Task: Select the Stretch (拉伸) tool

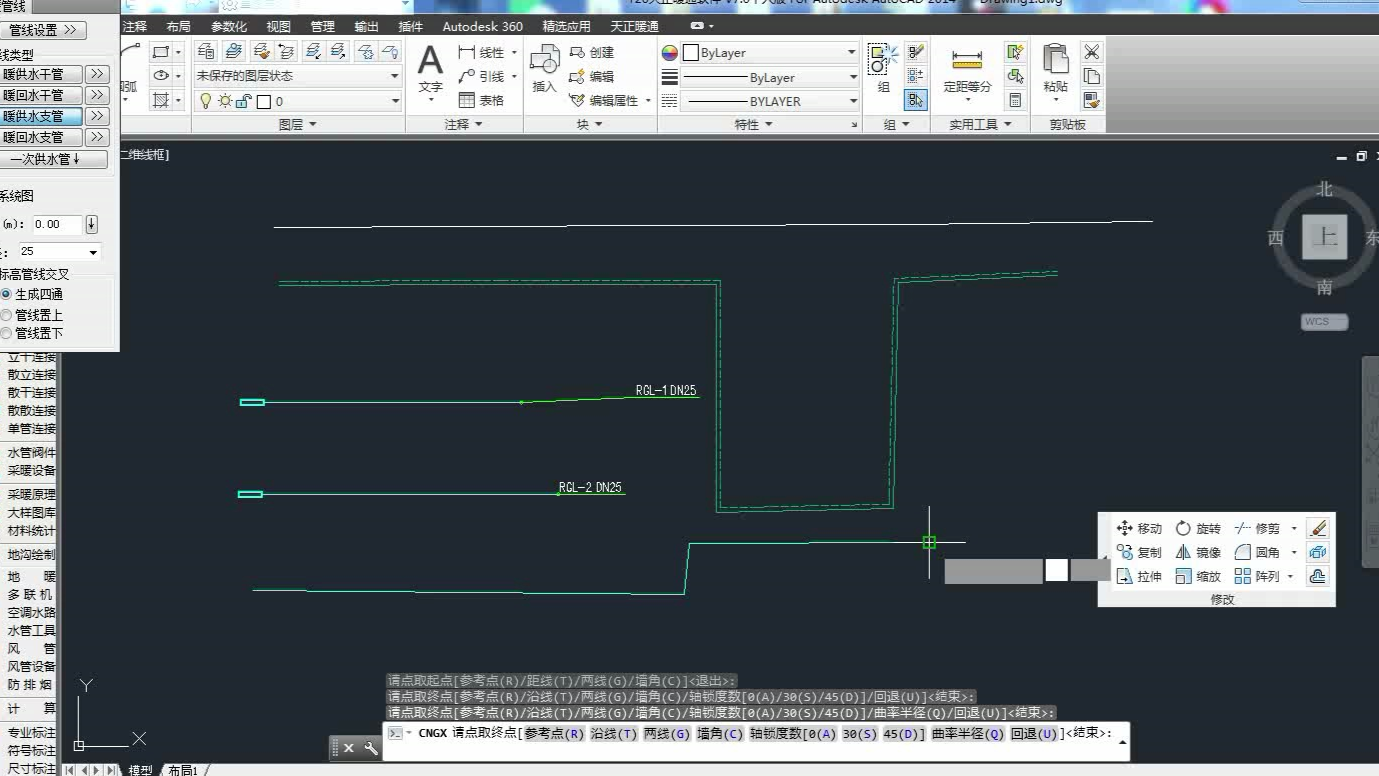Action: pyautogui.click(x=1139, y=576)
